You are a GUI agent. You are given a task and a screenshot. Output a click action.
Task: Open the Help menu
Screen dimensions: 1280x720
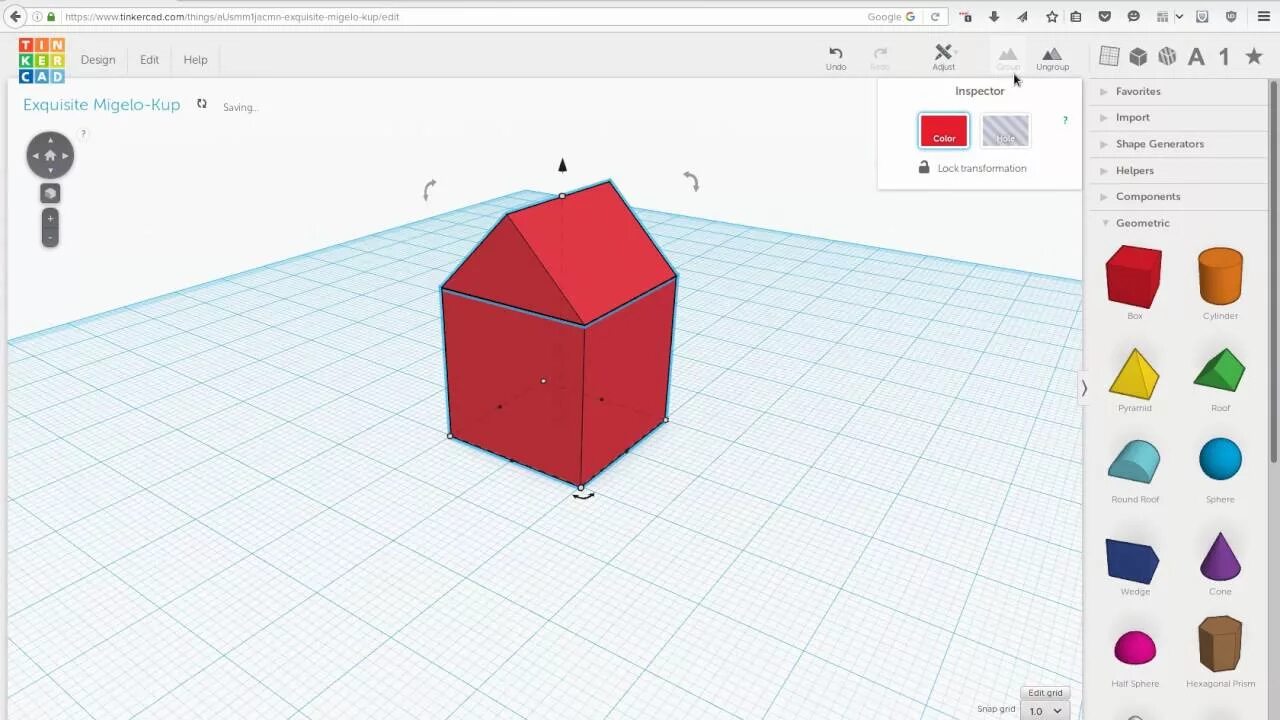coord(195,60)
